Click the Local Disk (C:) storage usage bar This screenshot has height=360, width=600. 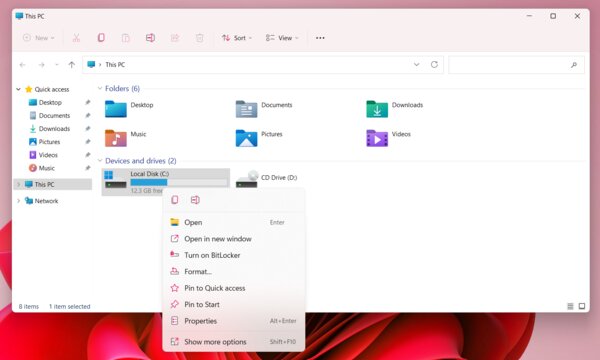click(179, 182)
